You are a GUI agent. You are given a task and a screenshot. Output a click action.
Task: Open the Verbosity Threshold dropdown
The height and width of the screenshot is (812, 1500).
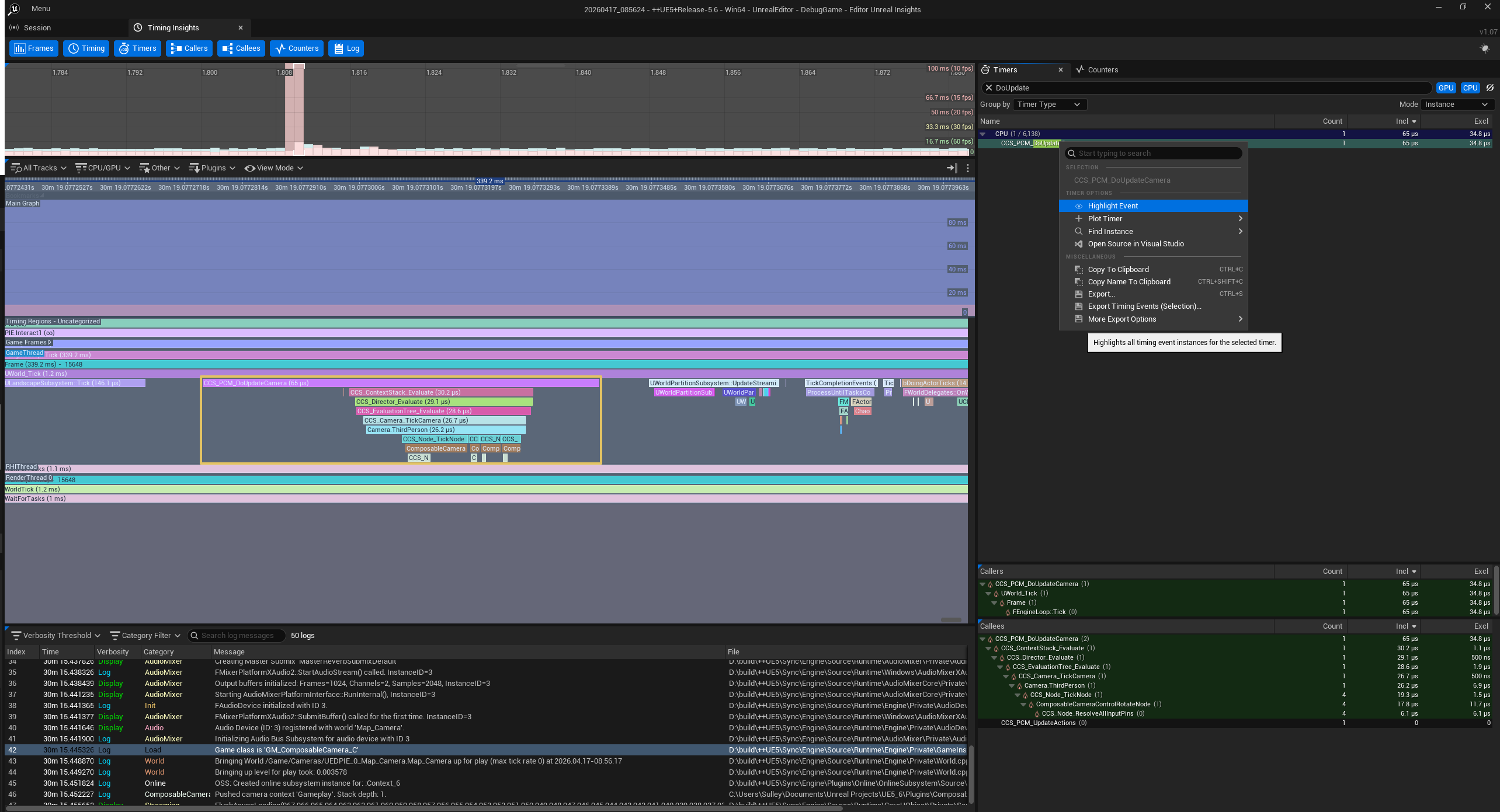56,636
